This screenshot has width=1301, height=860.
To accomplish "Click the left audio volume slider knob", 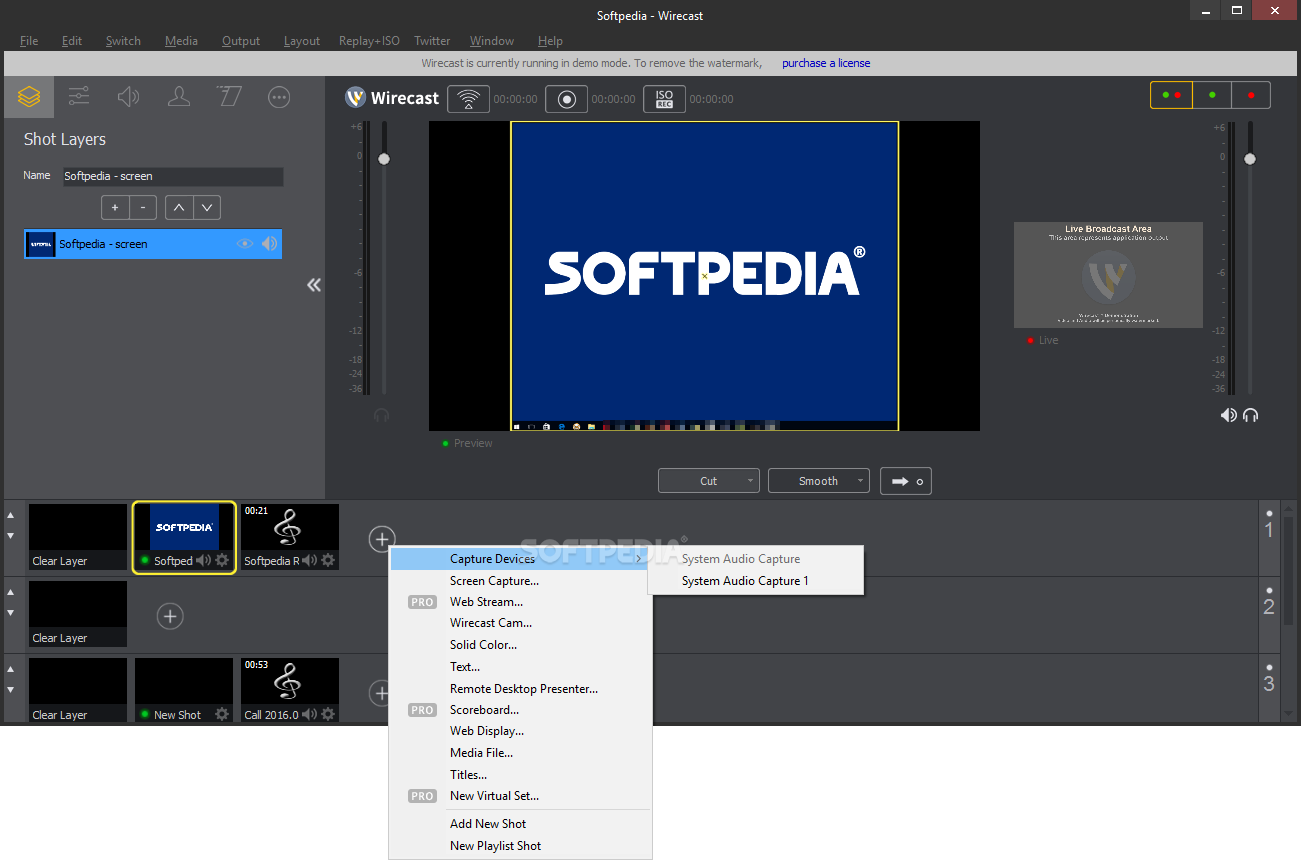I will tap(383, 159).
